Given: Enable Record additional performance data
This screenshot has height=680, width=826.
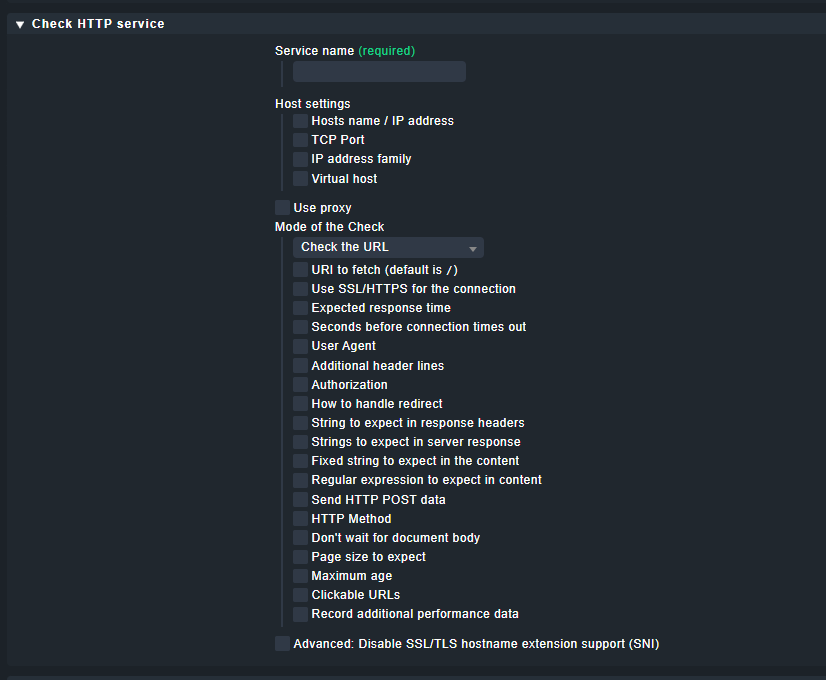Looking at the screenshot, I should pyautogui.click(x=300, y=614).
